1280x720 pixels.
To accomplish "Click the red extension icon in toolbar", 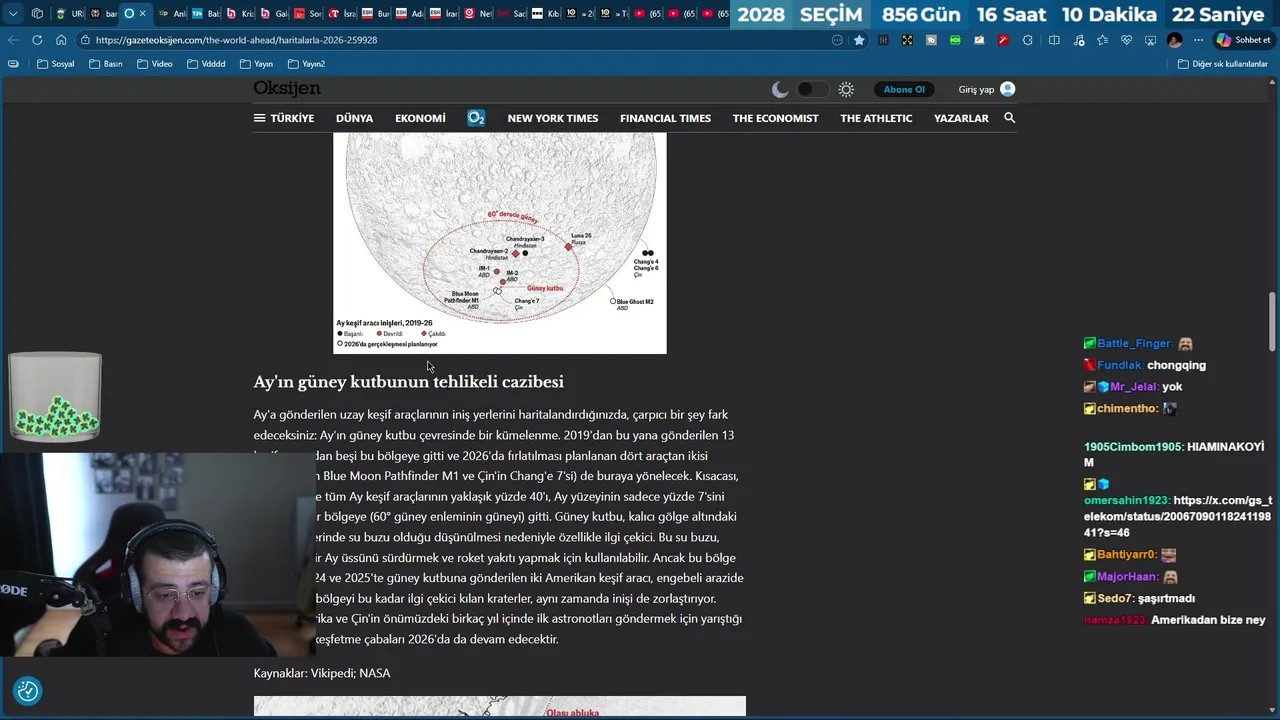I will point(1003,40).
